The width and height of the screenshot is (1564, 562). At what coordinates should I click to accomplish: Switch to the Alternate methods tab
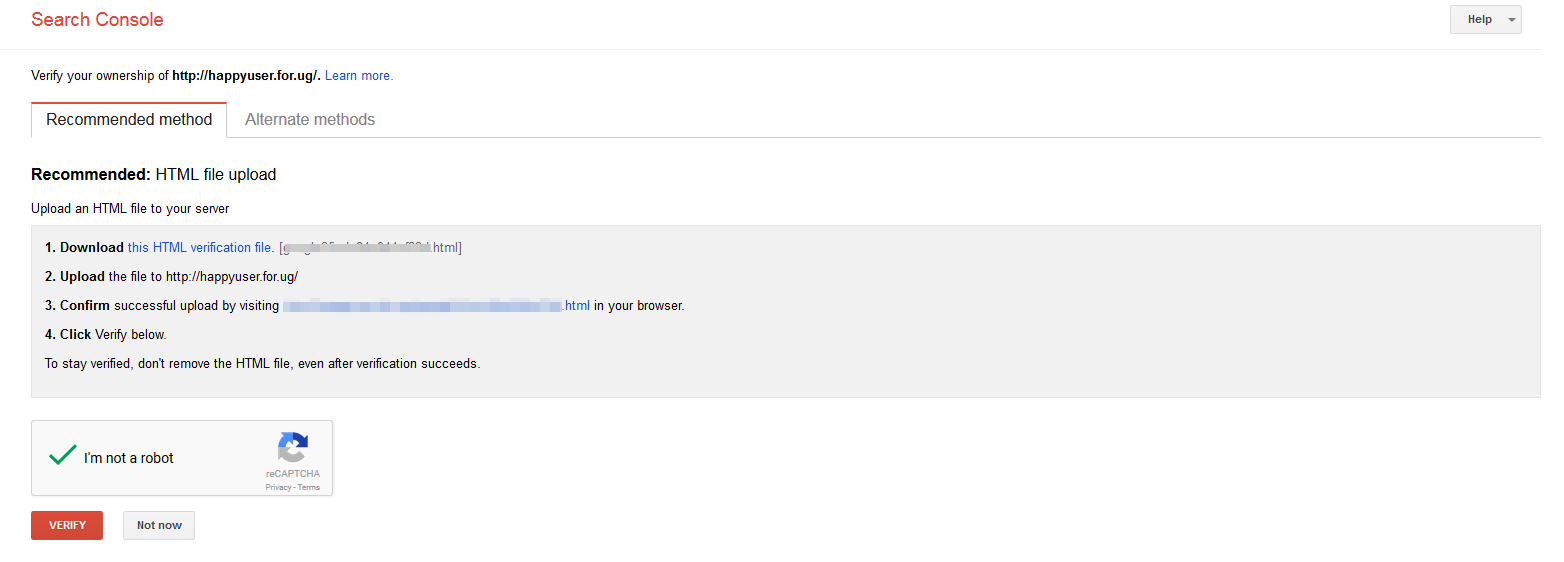coord(310,120)
